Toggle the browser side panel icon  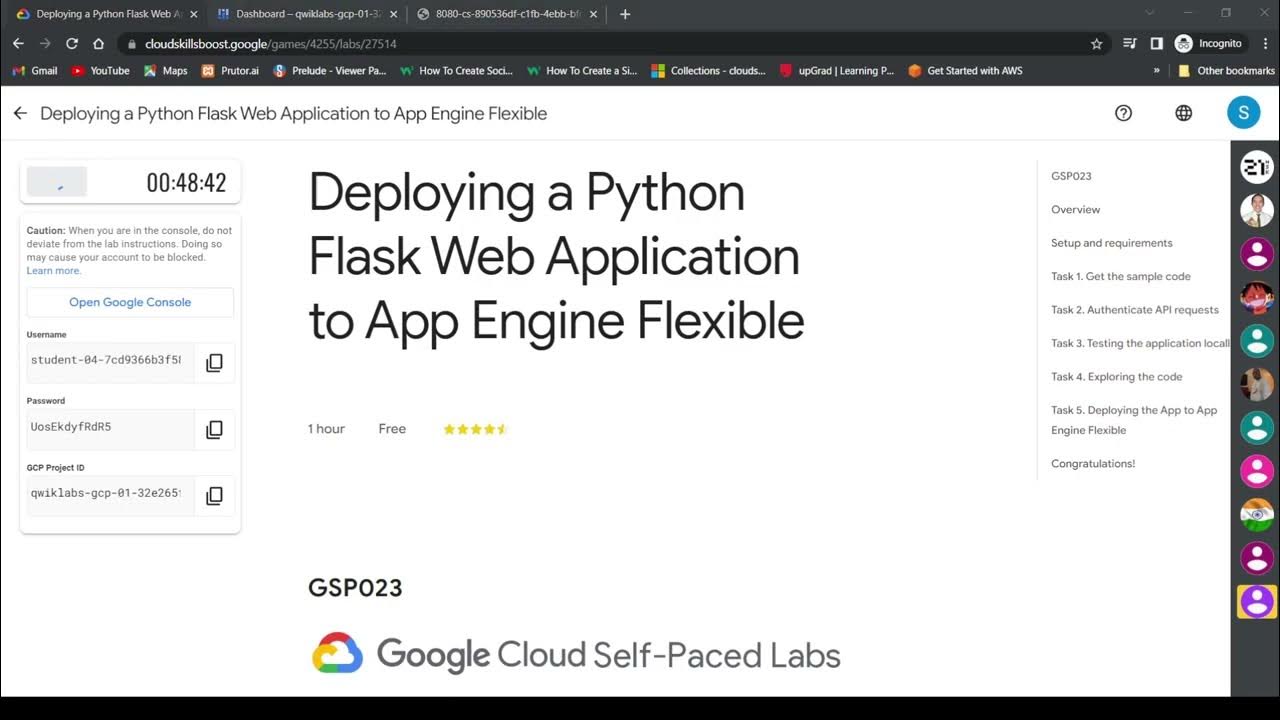(x=1156, y=44)
